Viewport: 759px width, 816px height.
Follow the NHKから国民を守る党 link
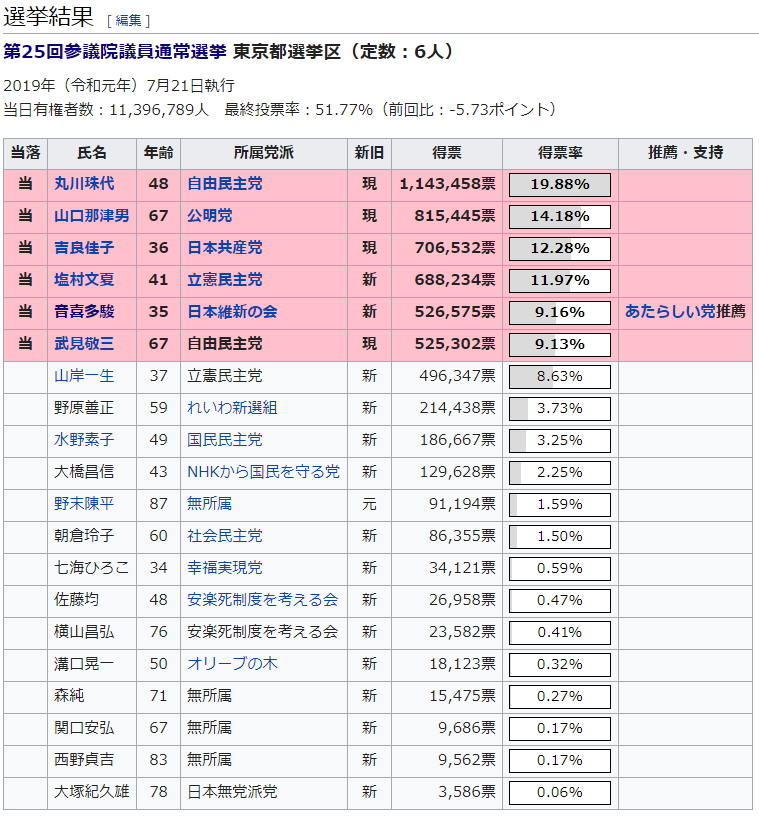coord(263,471)
